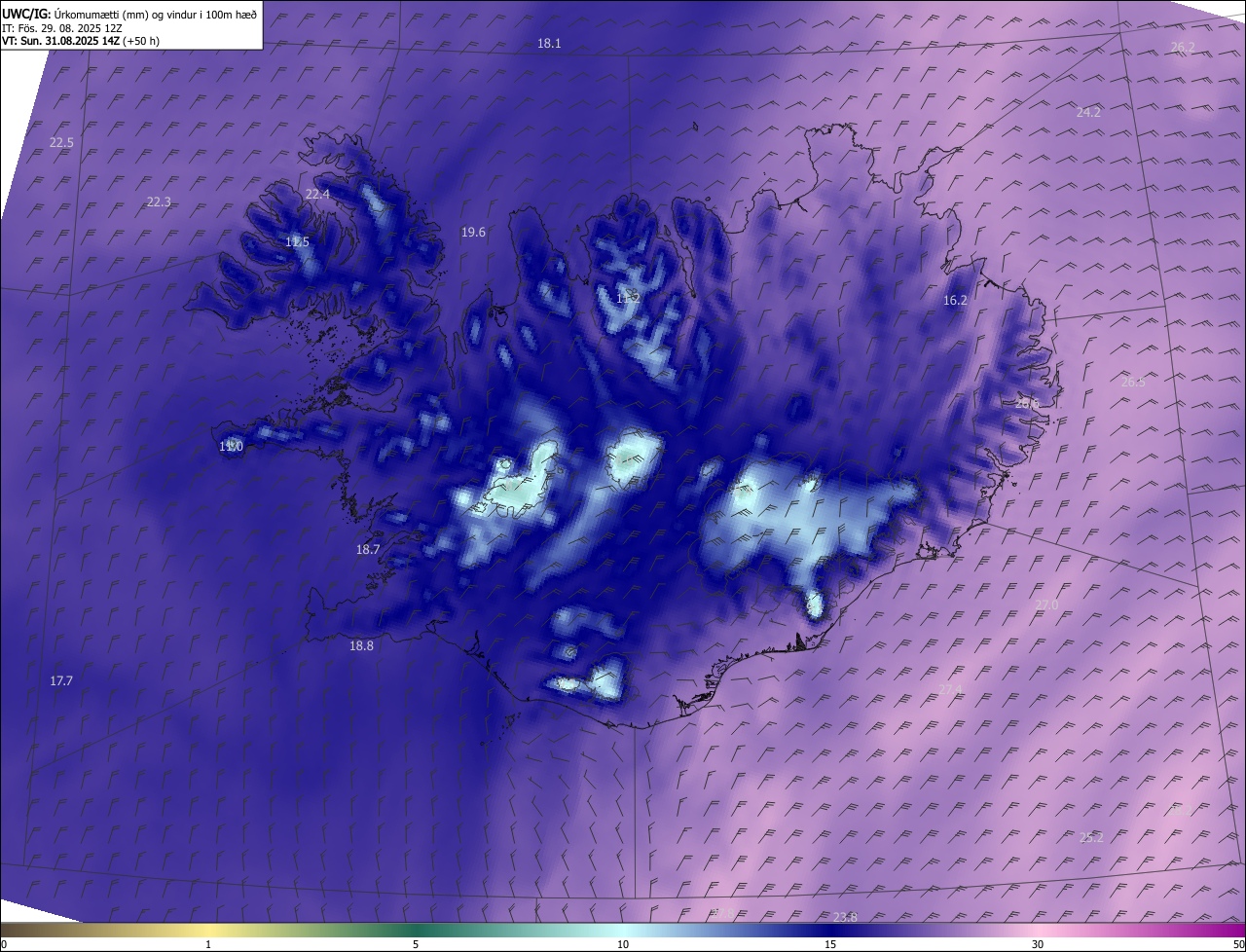
Task: Click the 15 tick on color scale
Action: (830, 945)
